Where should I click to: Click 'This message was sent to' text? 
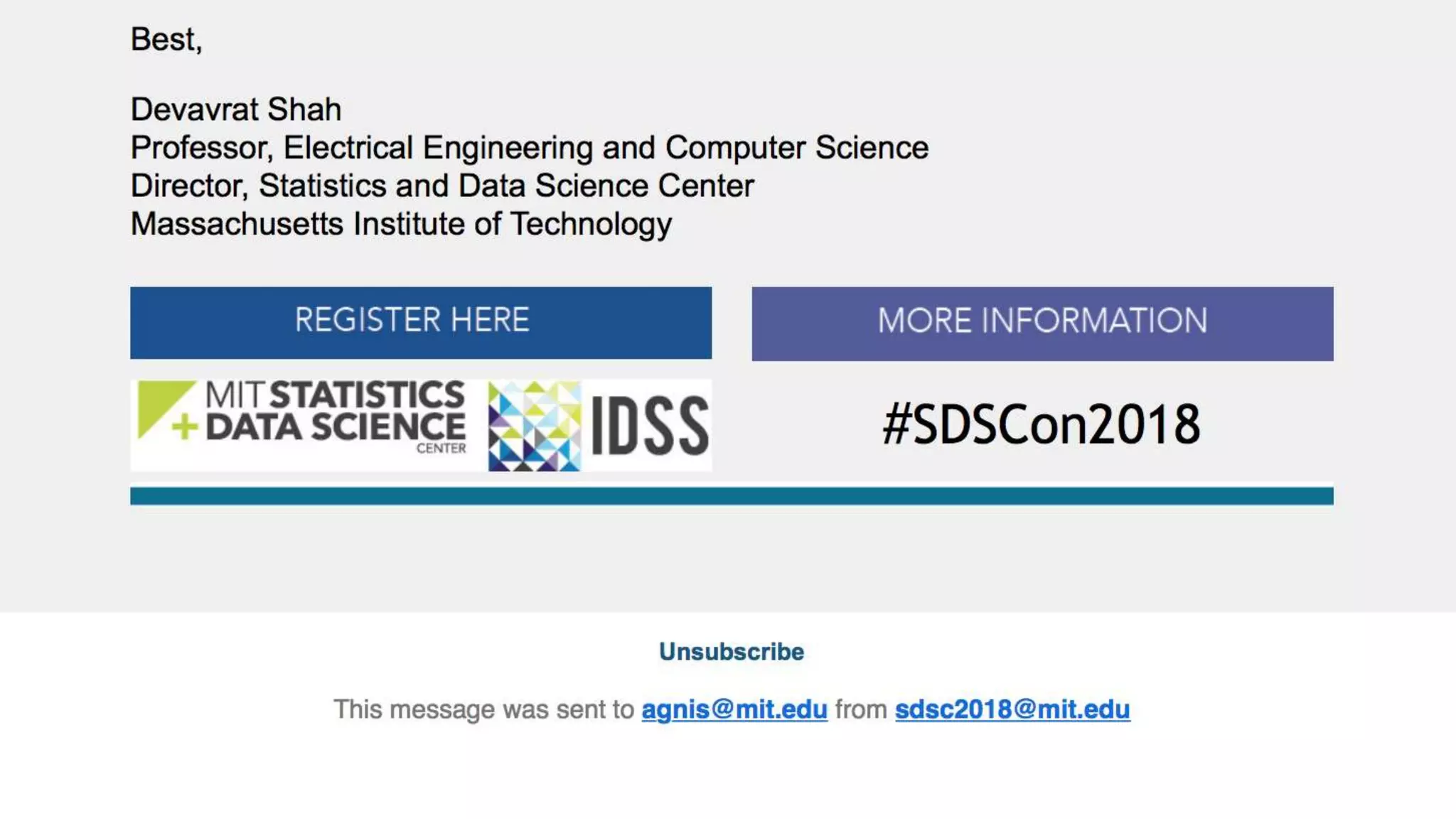[x=483, y=709]
